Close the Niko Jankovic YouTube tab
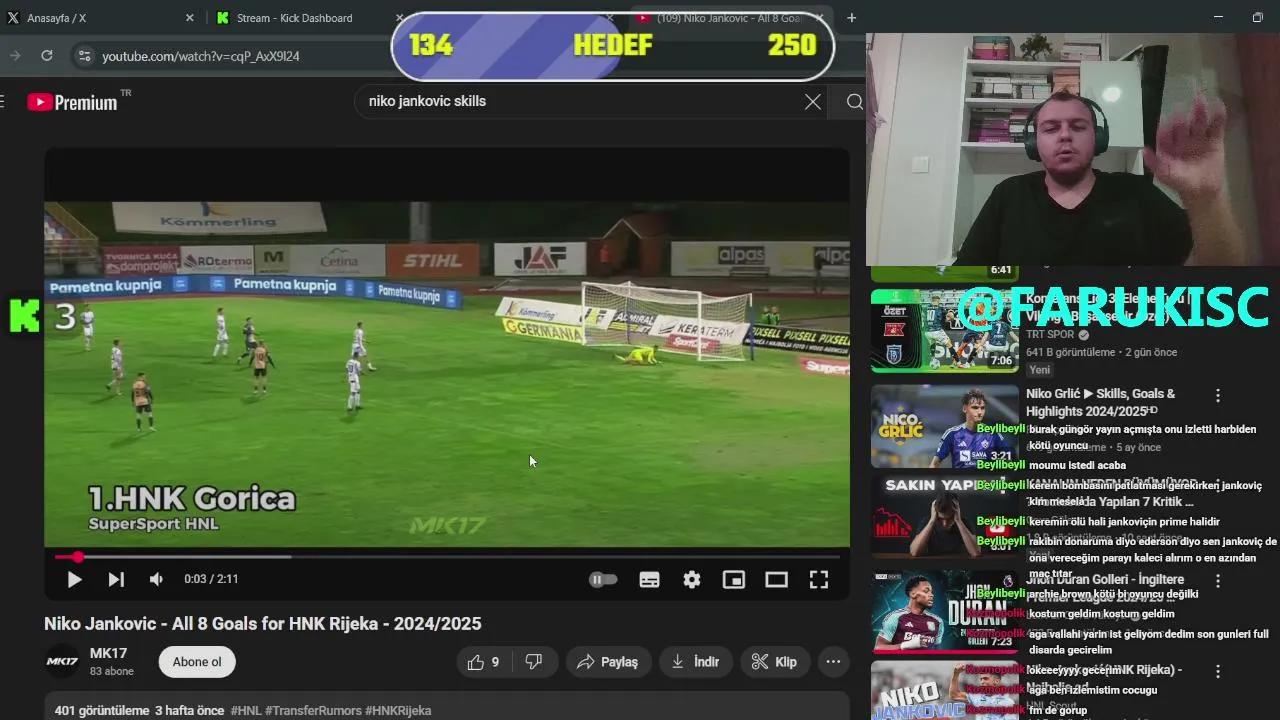Viewport: 1280px width, 720px height. pos(821,18)
